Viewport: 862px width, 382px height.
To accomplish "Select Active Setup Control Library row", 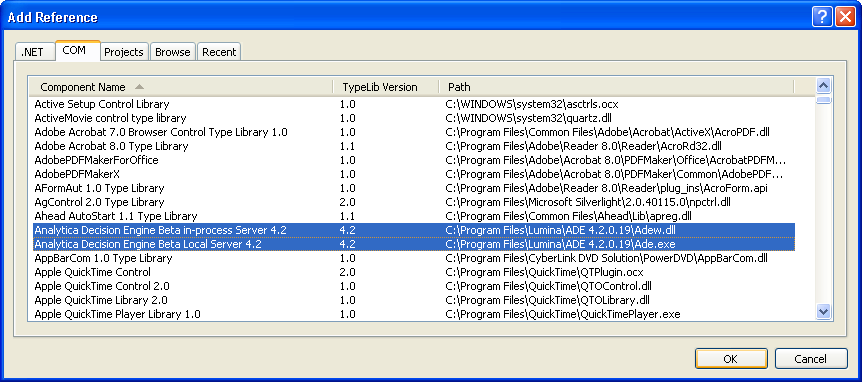I will click(414, 104).
